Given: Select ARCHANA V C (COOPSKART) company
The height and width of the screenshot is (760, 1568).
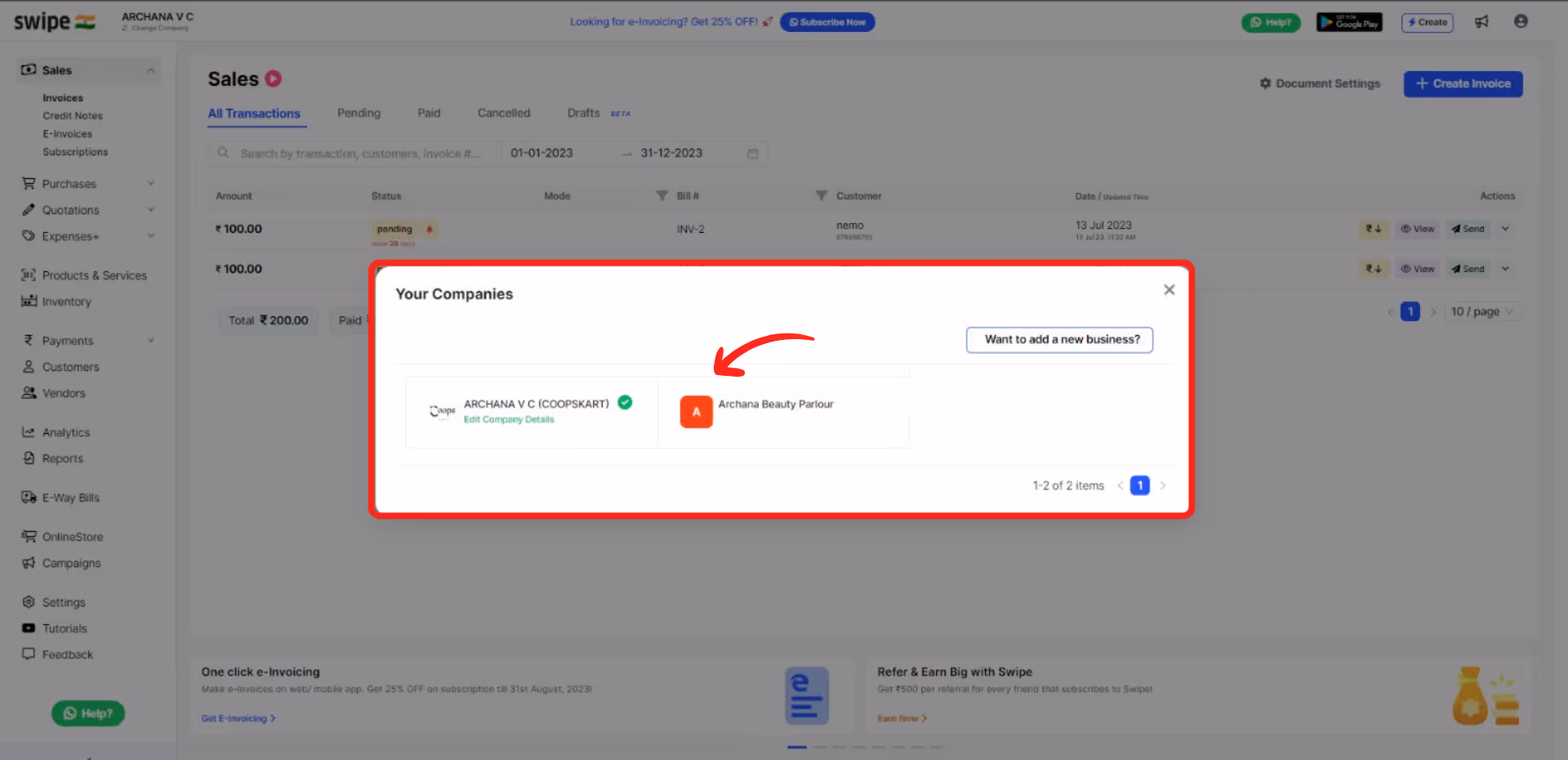Looking at the screenshot, I should (x=532, y=412).
